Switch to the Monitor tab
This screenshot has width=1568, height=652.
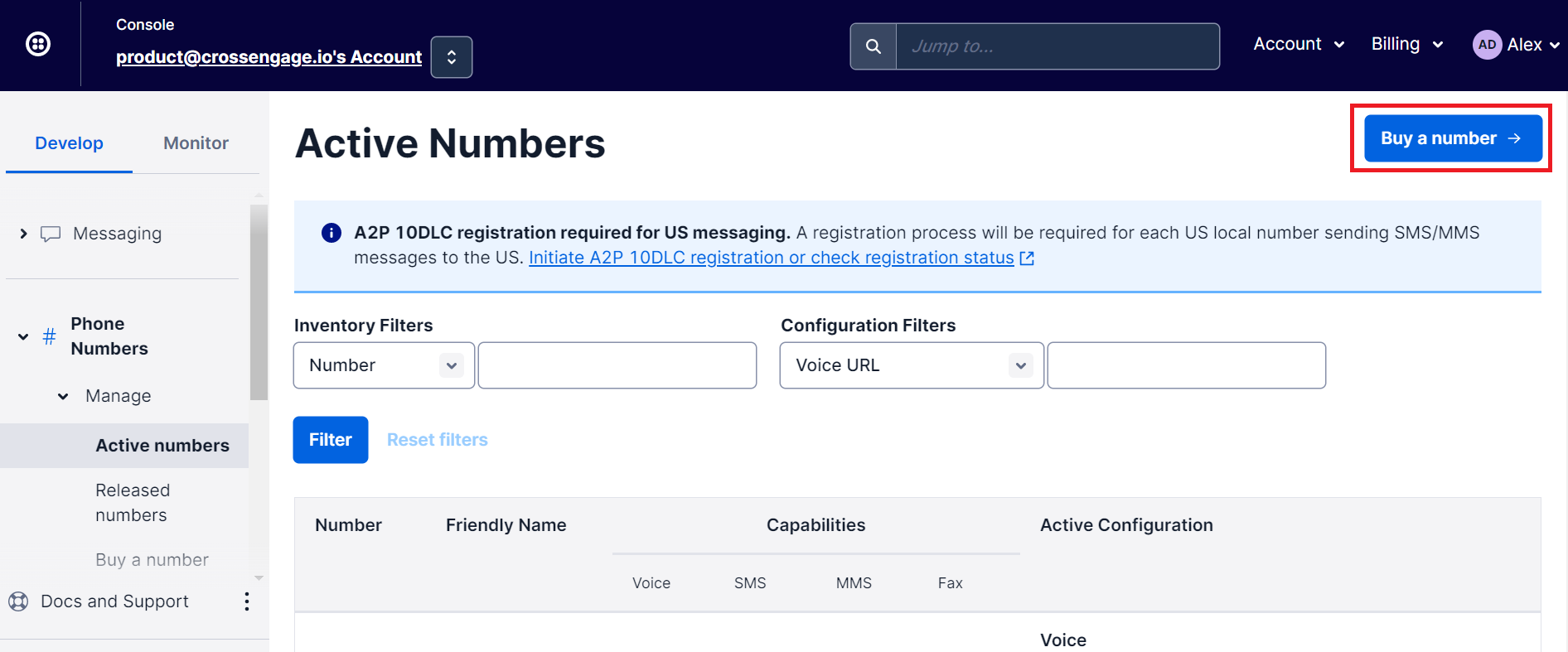pyautogui.click(x=196, y=143)
